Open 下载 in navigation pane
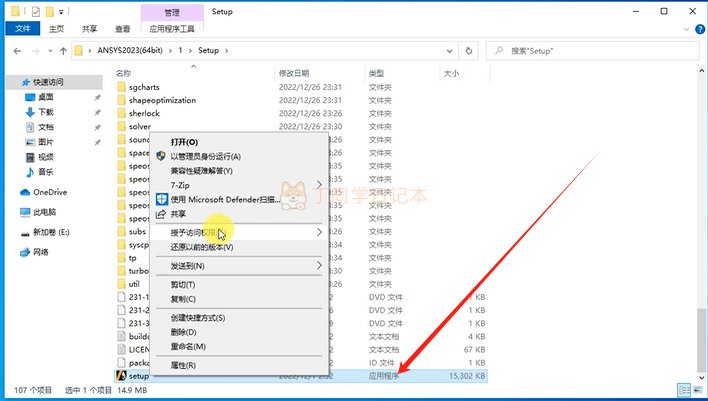Image resolution: width=708 pixels, height=401 pixels. point(46,112)
